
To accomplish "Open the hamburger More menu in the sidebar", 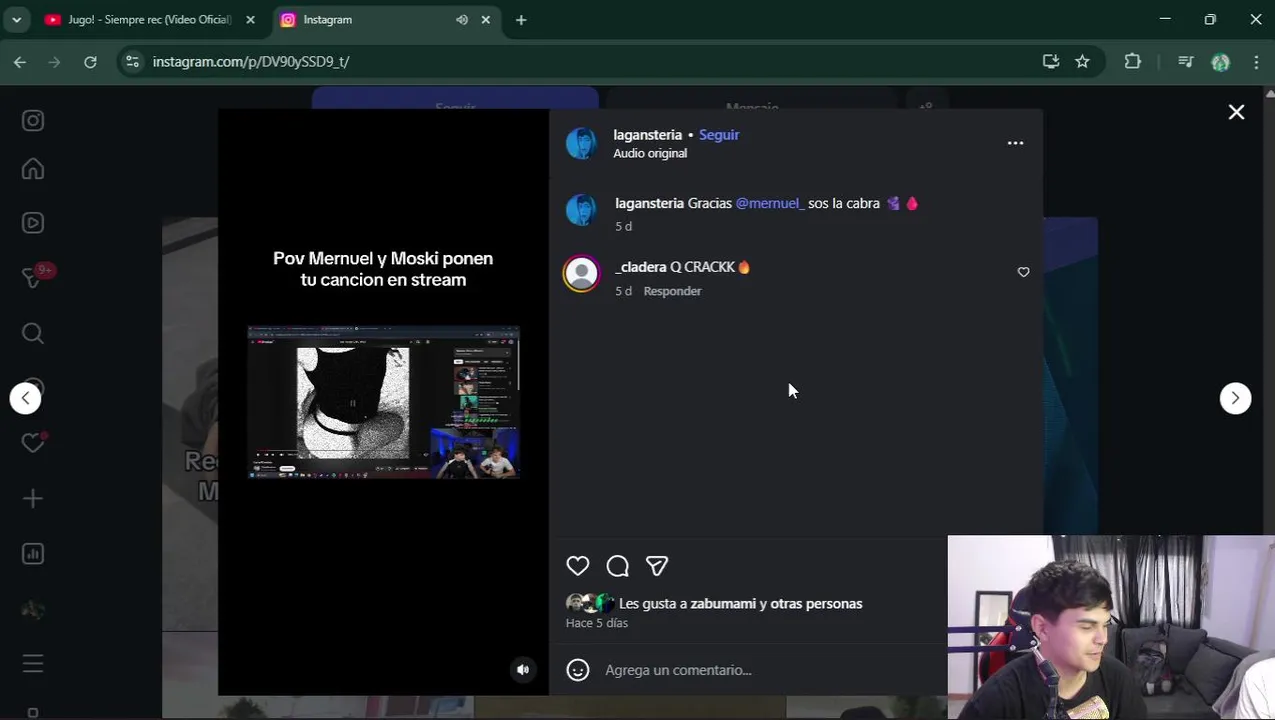I will (33, 663).
